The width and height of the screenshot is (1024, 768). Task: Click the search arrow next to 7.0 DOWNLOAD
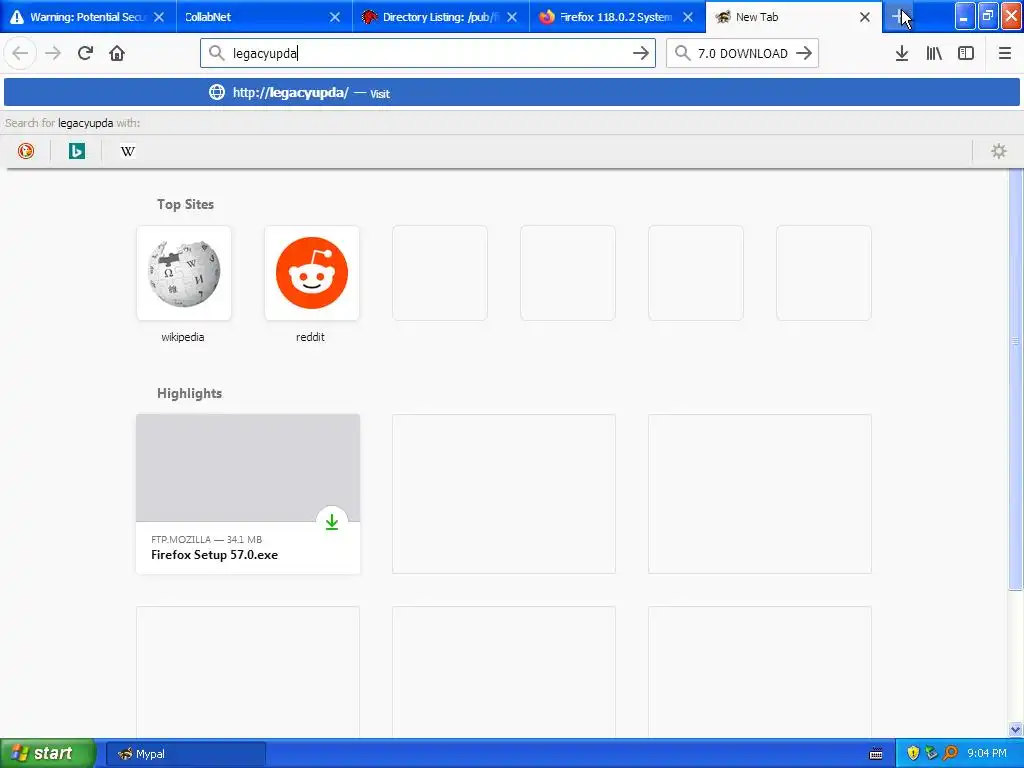point(804,53)
